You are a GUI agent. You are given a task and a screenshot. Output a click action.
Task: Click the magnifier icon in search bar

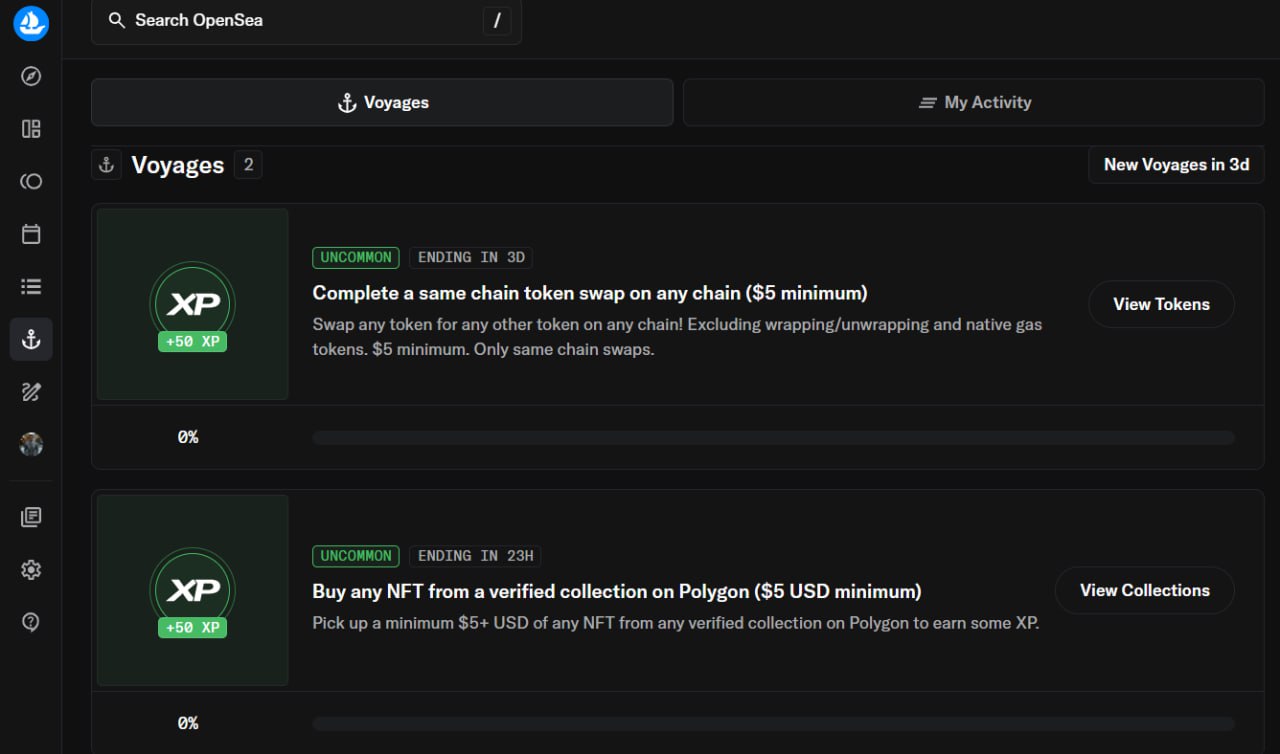tap(117, 20)
